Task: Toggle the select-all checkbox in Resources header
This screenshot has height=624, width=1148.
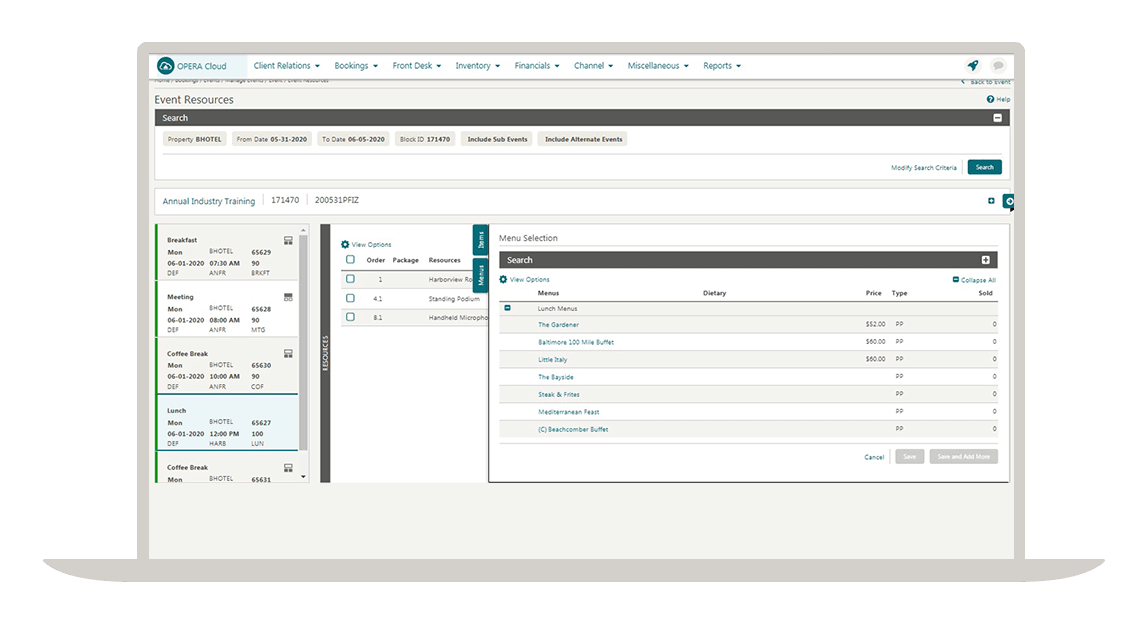Action: click(x=350, y=260)
